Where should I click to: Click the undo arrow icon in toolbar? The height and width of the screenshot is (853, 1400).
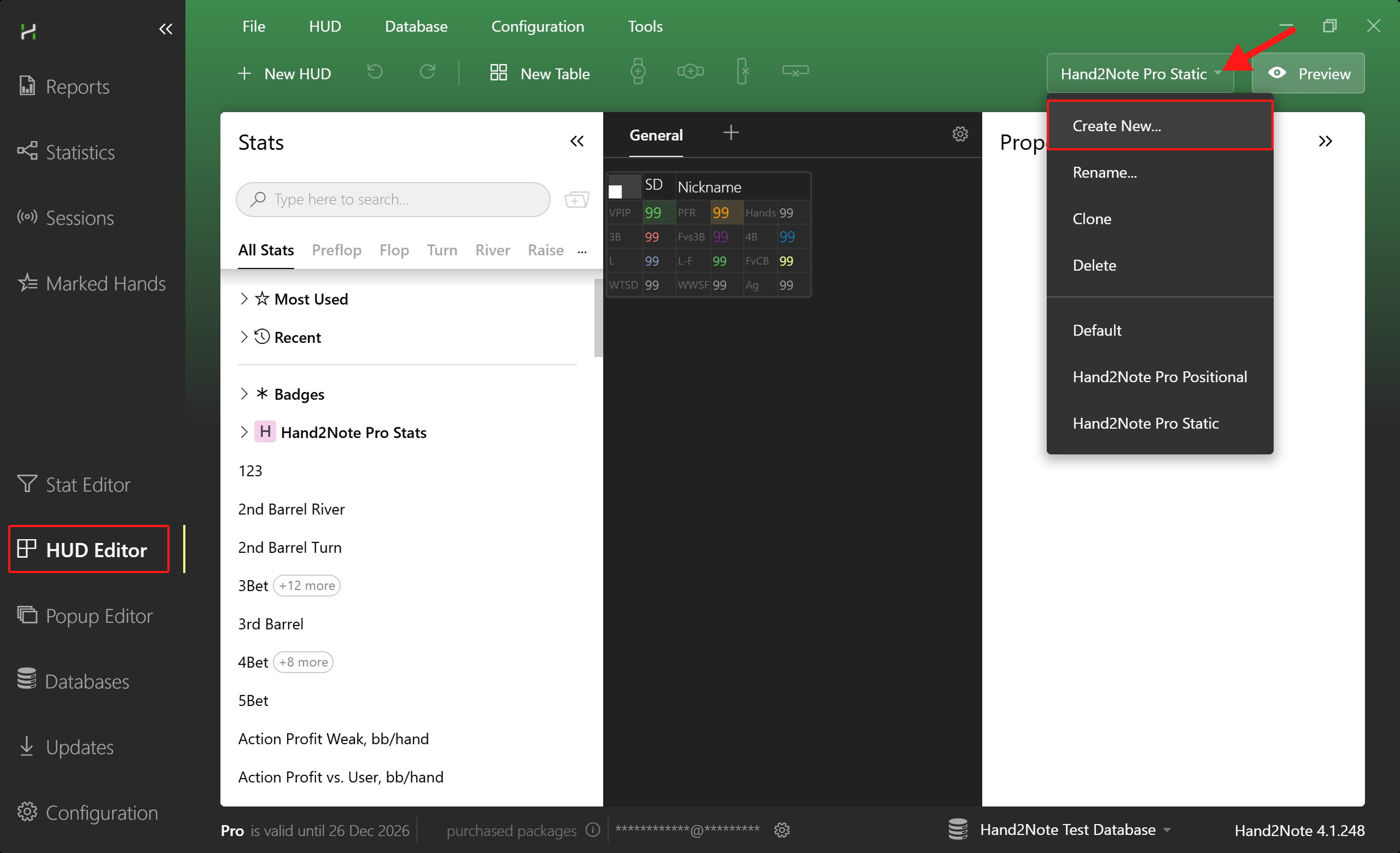click(375, 72)
